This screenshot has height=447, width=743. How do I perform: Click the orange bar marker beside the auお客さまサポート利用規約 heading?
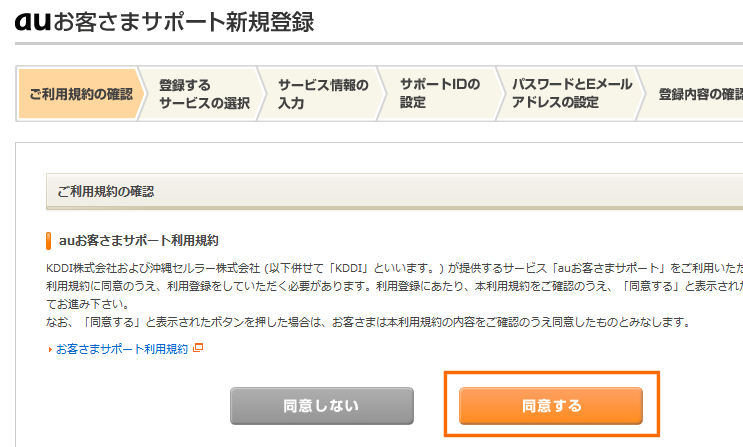49,241
